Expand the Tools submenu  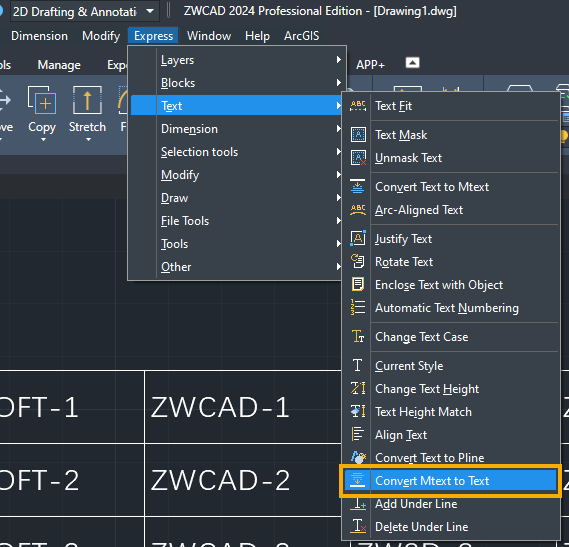[236, 244]
